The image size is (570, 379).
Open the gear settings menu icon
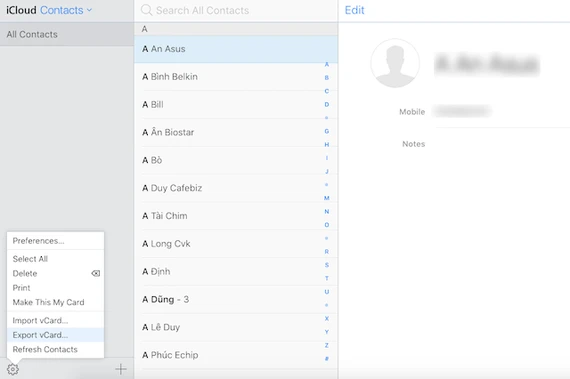[x=13, y=369]
